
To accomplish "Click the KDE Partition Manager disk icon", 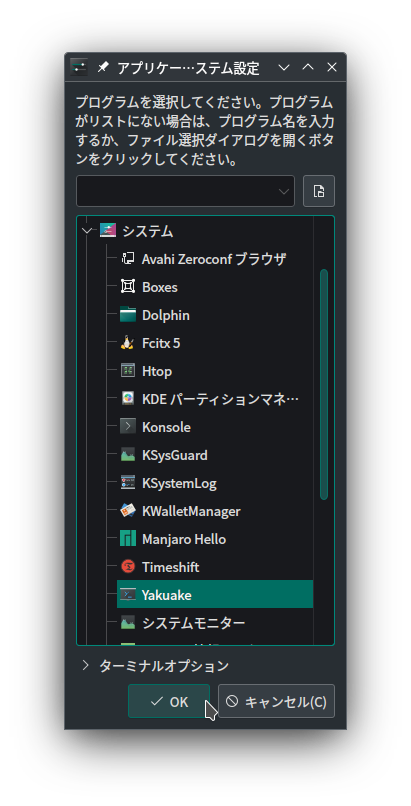I will pos(127,399).
